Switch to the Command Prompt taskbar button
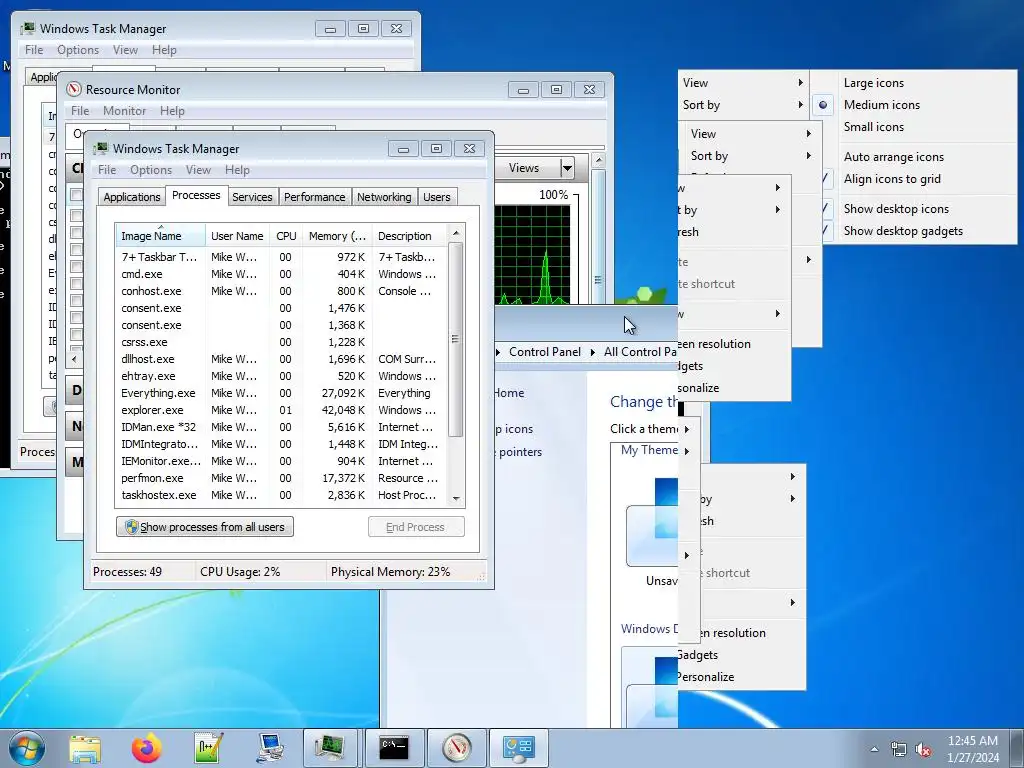 [x=394, y=748]
